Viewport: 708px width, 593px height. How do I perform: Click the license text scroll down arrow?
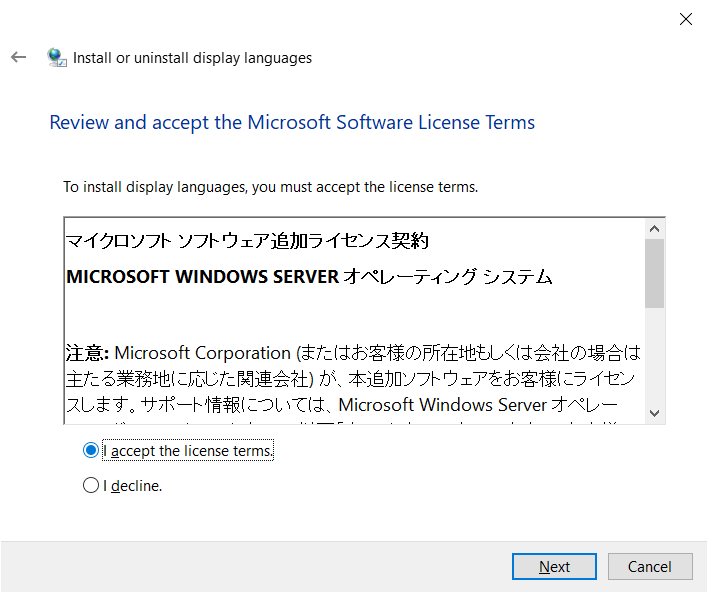[654, 413]
